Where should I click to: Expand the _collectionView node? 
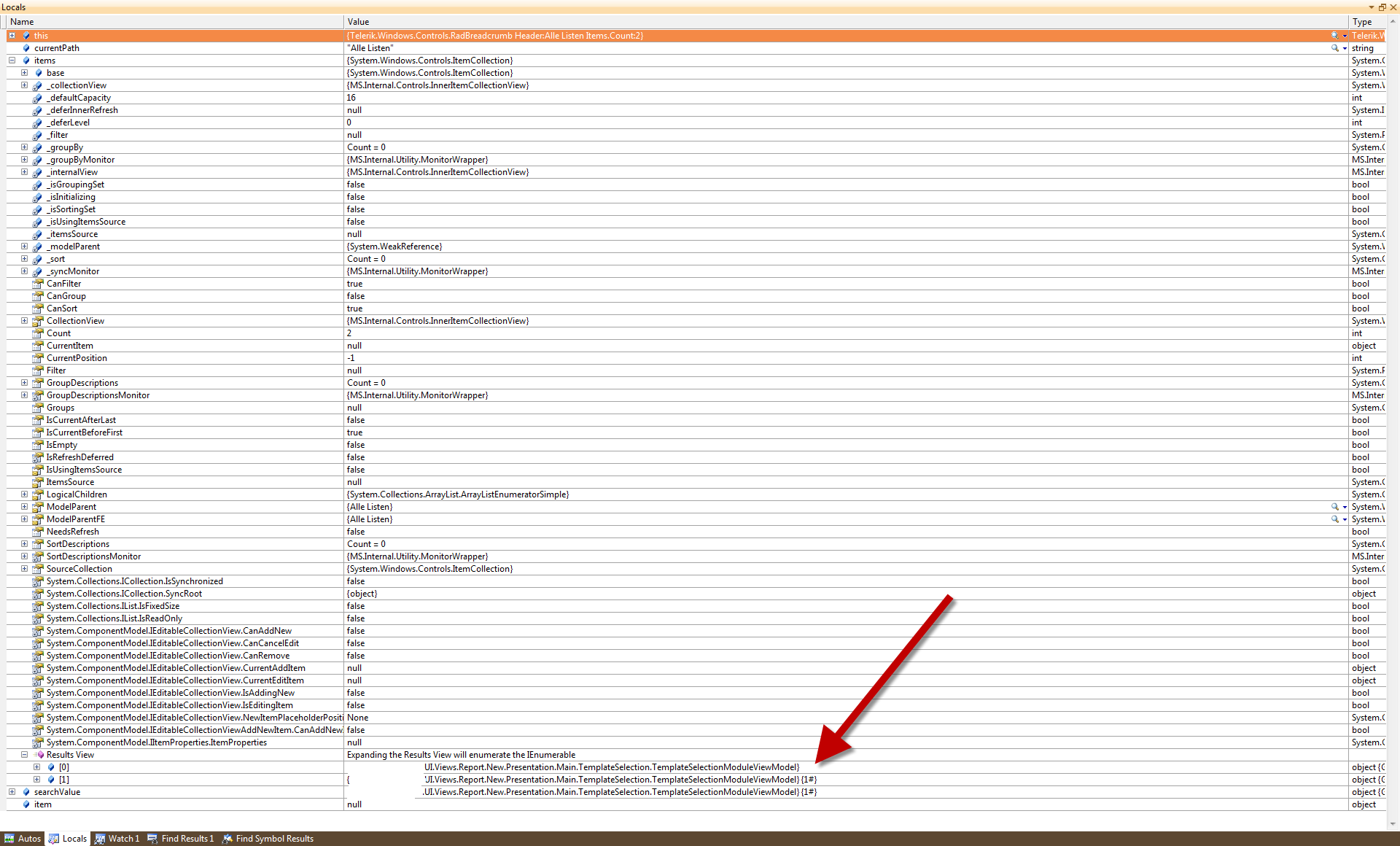click(24, 85)
